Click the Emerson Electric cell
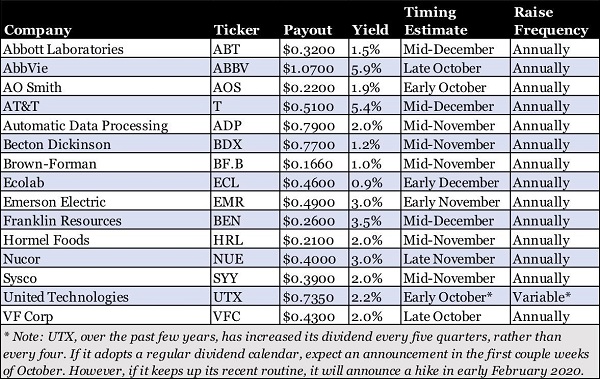Image resolution: width=600 pixels, height=379 pixels. (x=106, y=202)
